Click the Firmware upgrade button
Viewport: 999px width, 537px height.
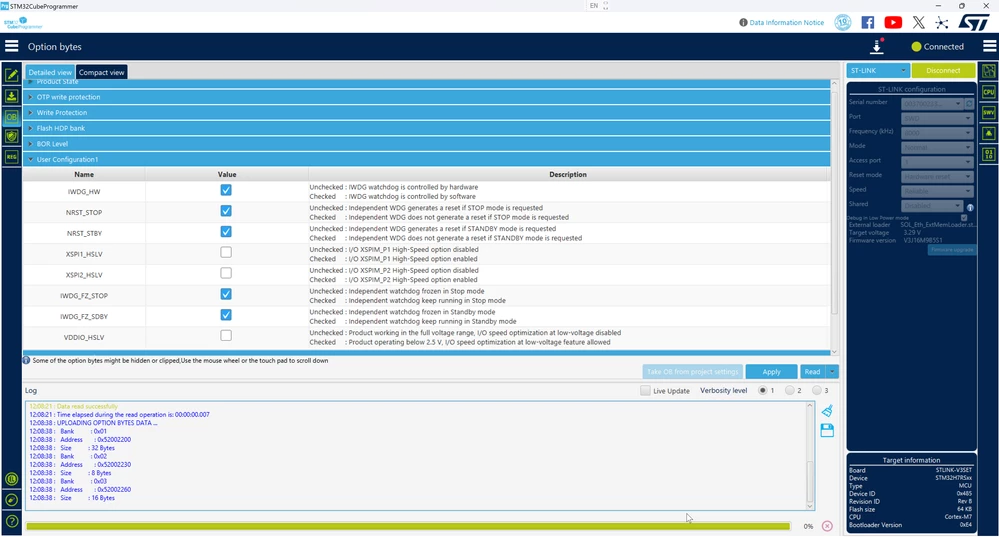[952, 250]
